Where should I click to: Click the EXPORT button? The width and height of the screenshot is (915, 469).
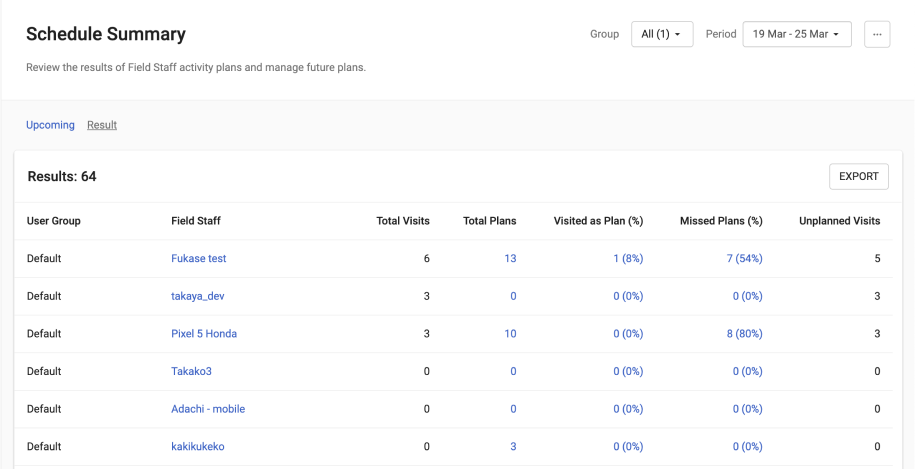click(858, 176)
